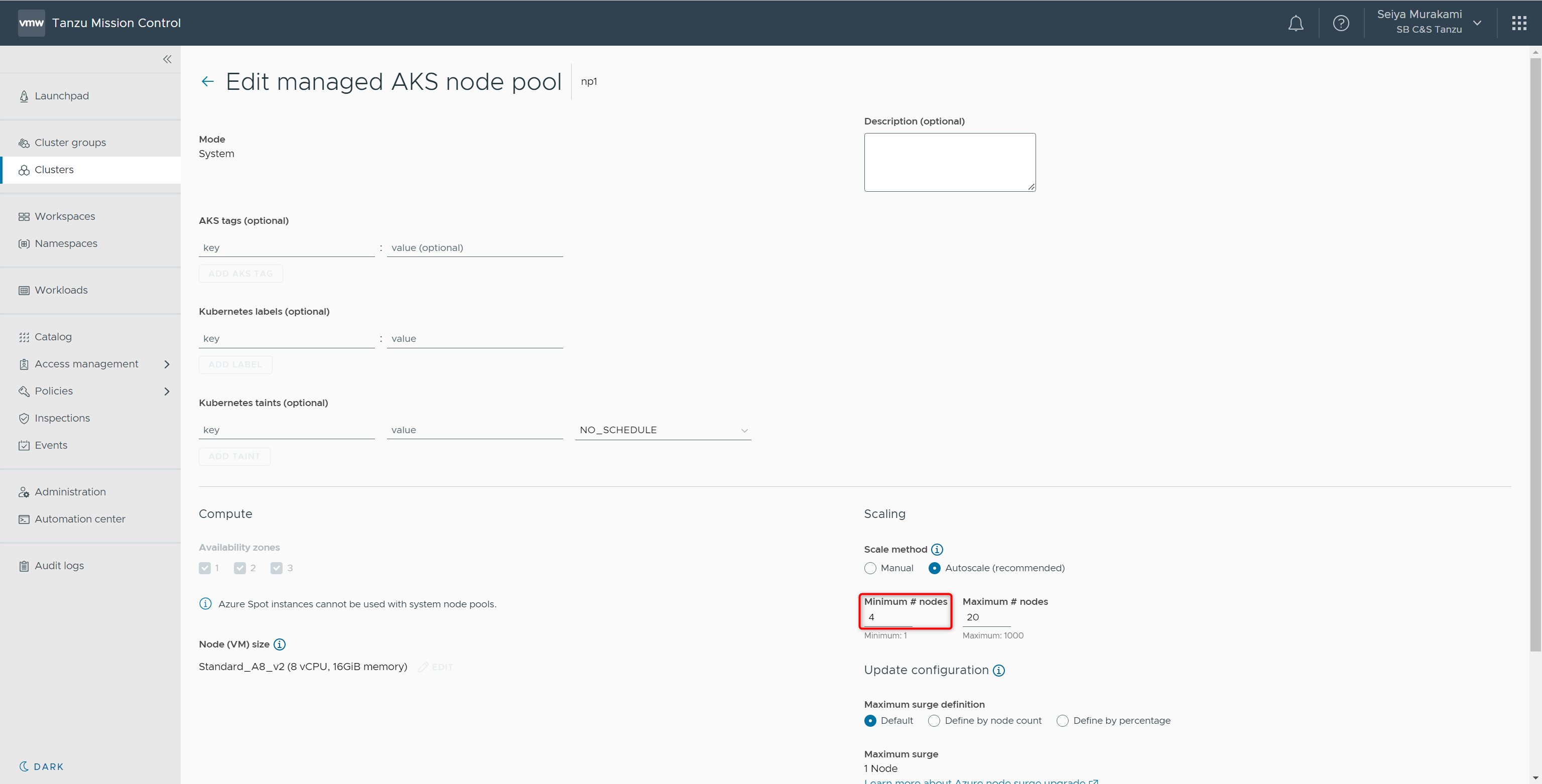Click info icon next to Scale method
This screenshot has width=1542, height=784.
coord(937,550)
